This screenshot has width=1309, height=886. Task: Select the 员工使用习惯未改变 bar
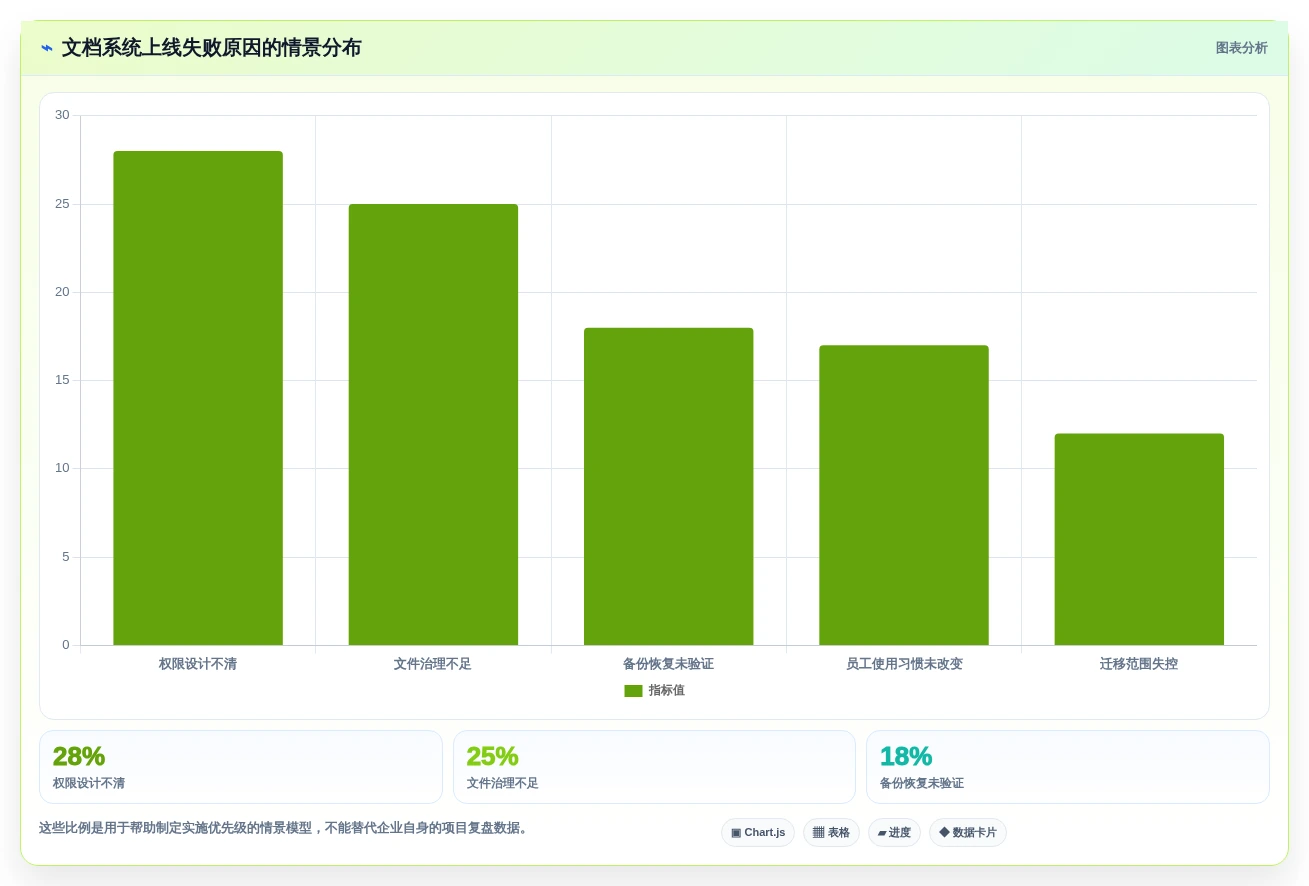904,495
